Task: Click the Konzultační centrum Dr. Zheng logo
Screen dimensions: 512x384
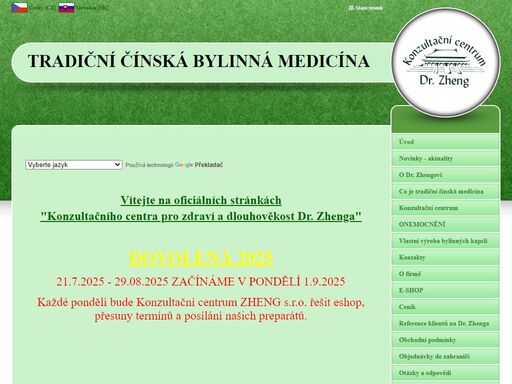Action: [x=446, y=63]
